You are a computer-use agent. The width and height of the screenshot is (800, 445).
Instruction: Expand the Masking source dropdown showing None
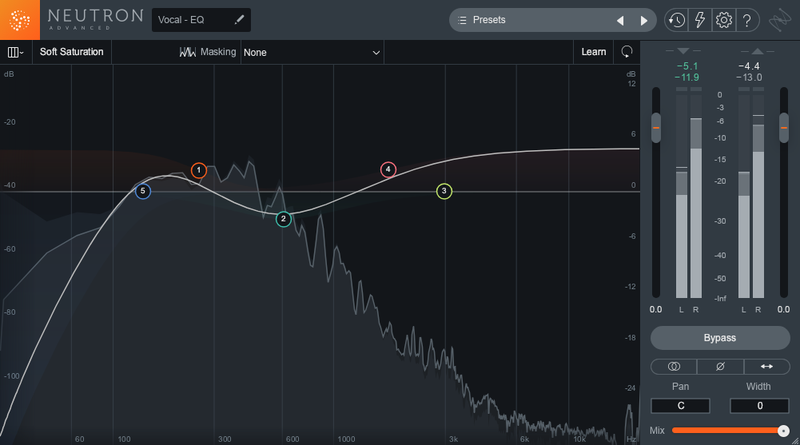point(312,51)
